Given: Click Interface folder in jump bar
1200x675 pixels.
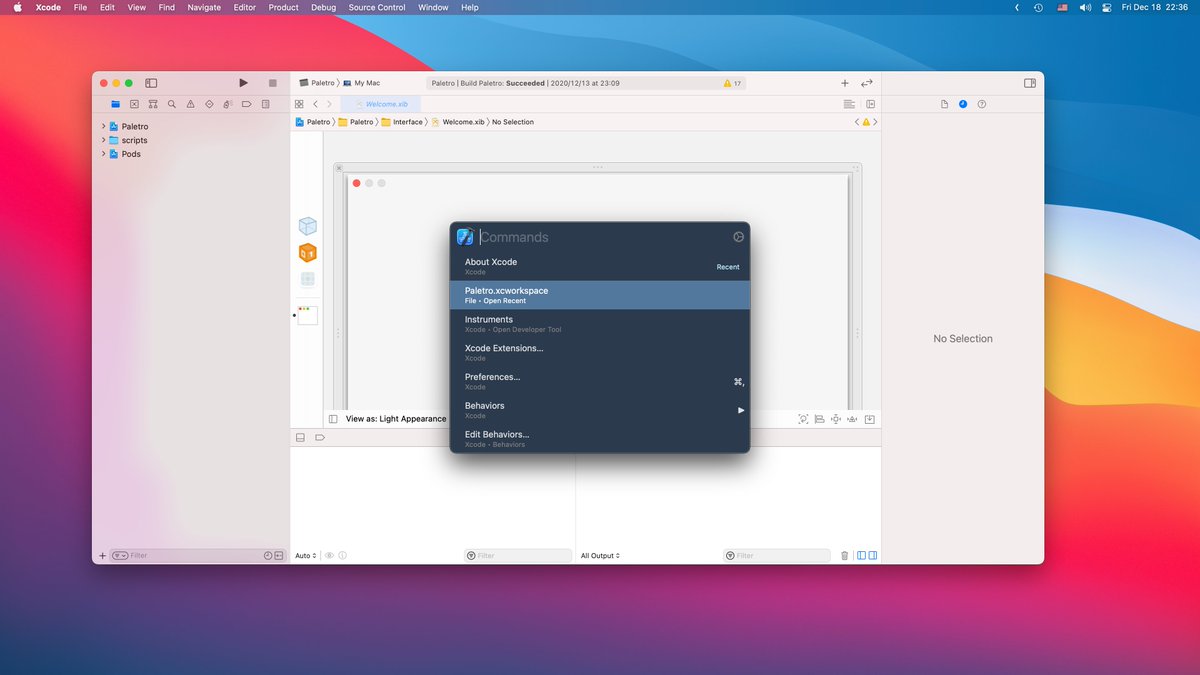Looking at the screenshot, I should [x=402, y=122].
